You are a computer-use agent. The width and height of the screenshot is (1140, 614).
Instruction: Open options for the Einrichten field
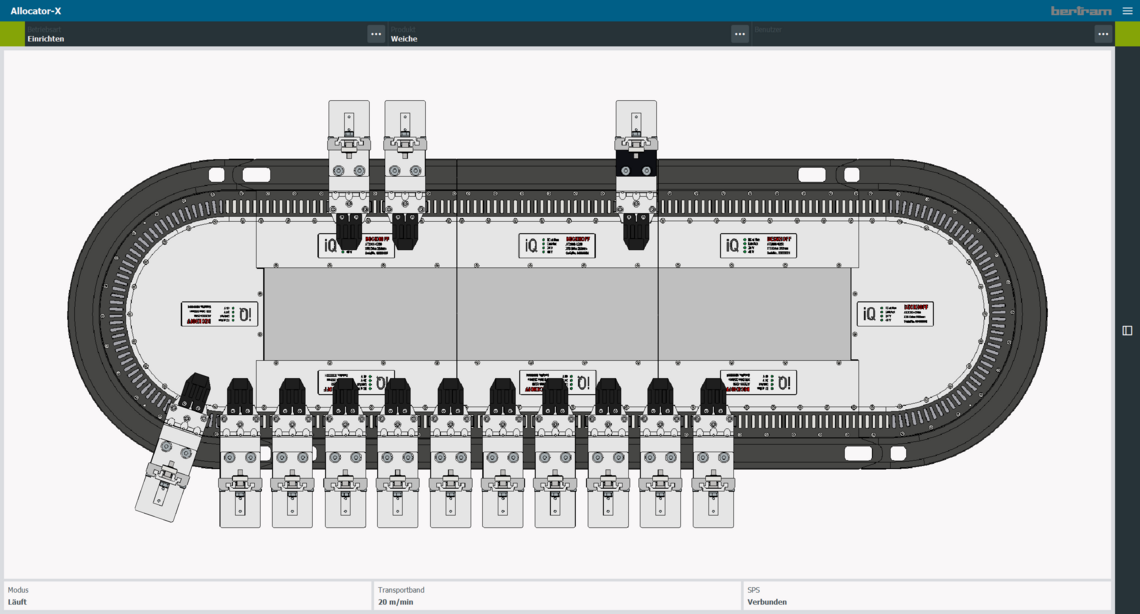pyautogui.click(x=376, y=34)
